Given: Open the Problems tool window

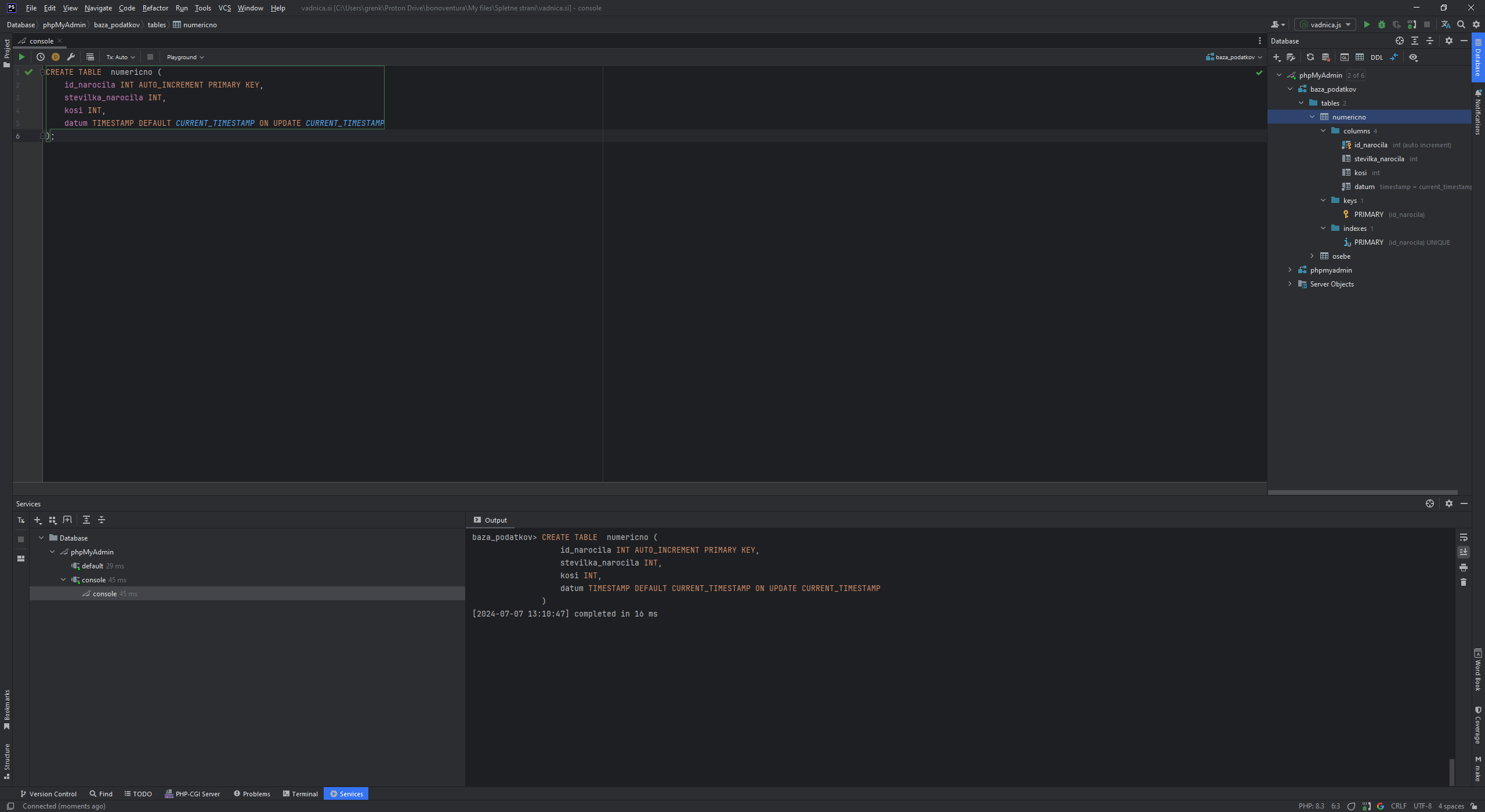Looking at the screenshot, I should (x=252, y=794).
